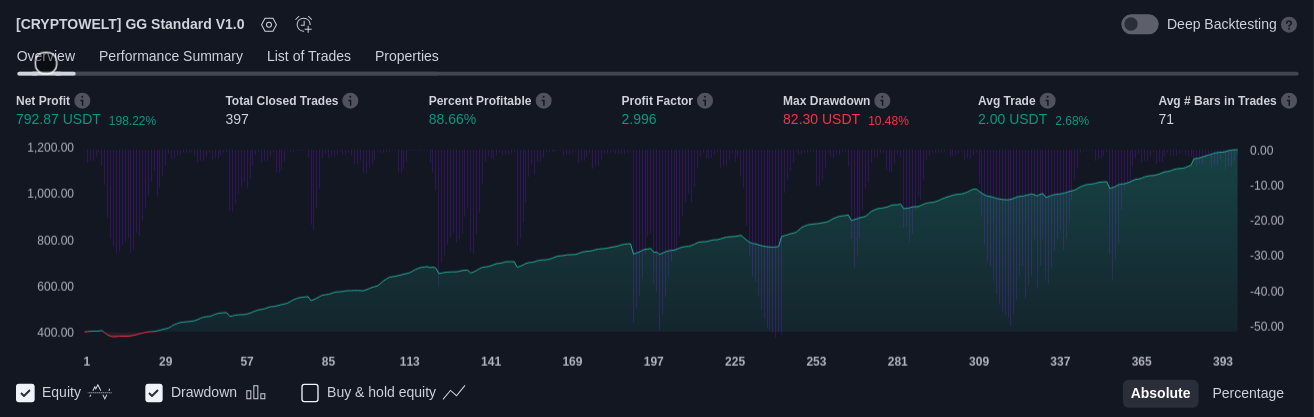
Task: Select the Absolute display button
Action: [x=1160, y=393]
